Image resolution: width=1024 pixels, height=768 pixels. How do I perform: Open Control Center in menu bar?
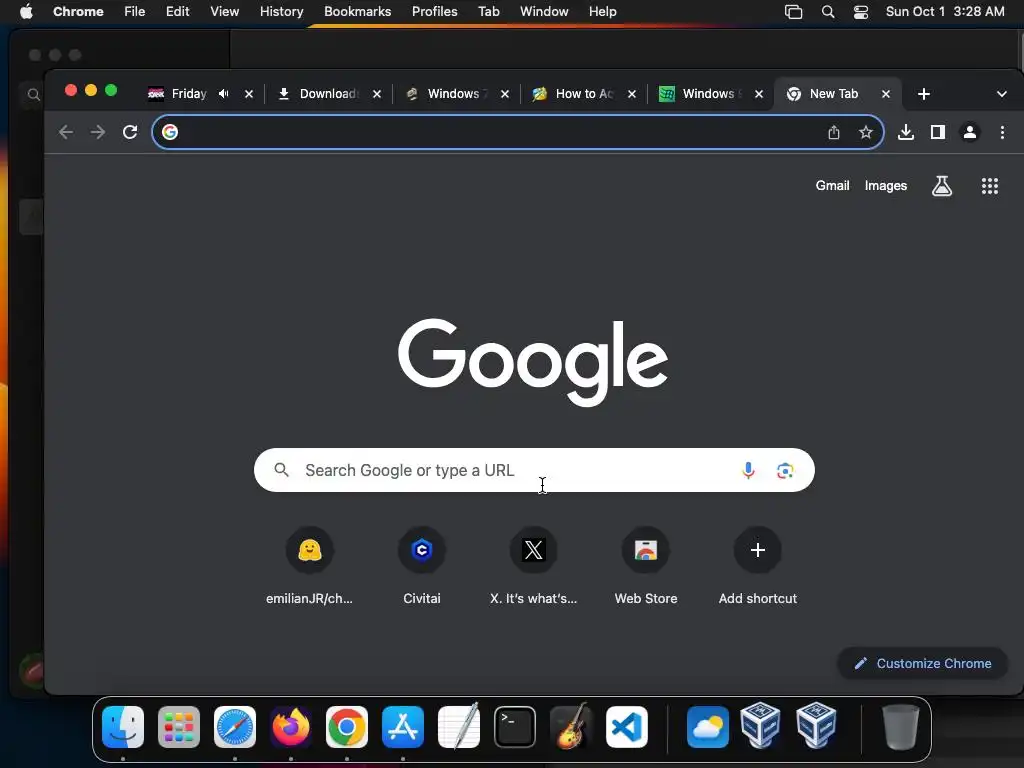[861, 12]
